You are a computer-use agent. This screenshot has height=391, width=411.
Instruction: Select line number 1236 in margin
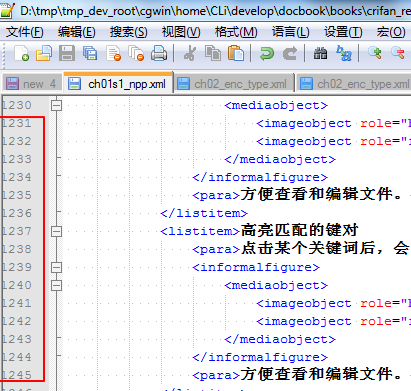pos(16,213)
